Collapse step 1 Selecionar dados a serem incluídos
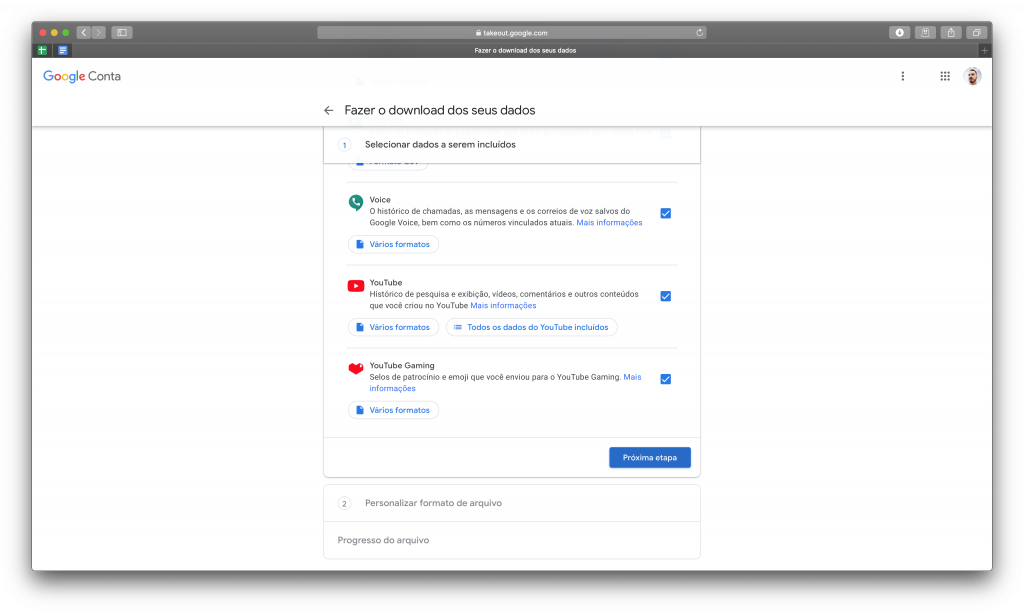 coord(512,145)
